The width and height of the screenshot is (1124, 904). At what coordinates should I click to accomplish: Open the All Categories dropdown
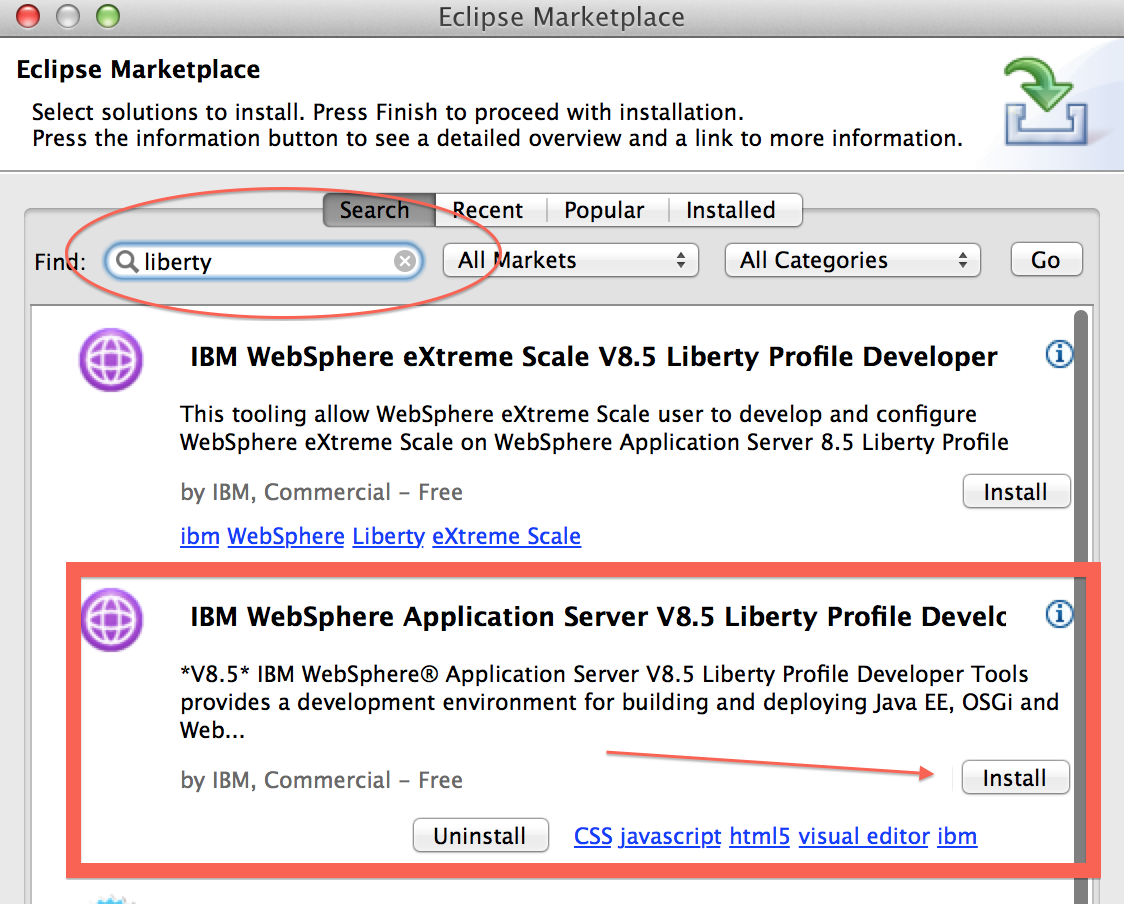click(x=852, y=260)
